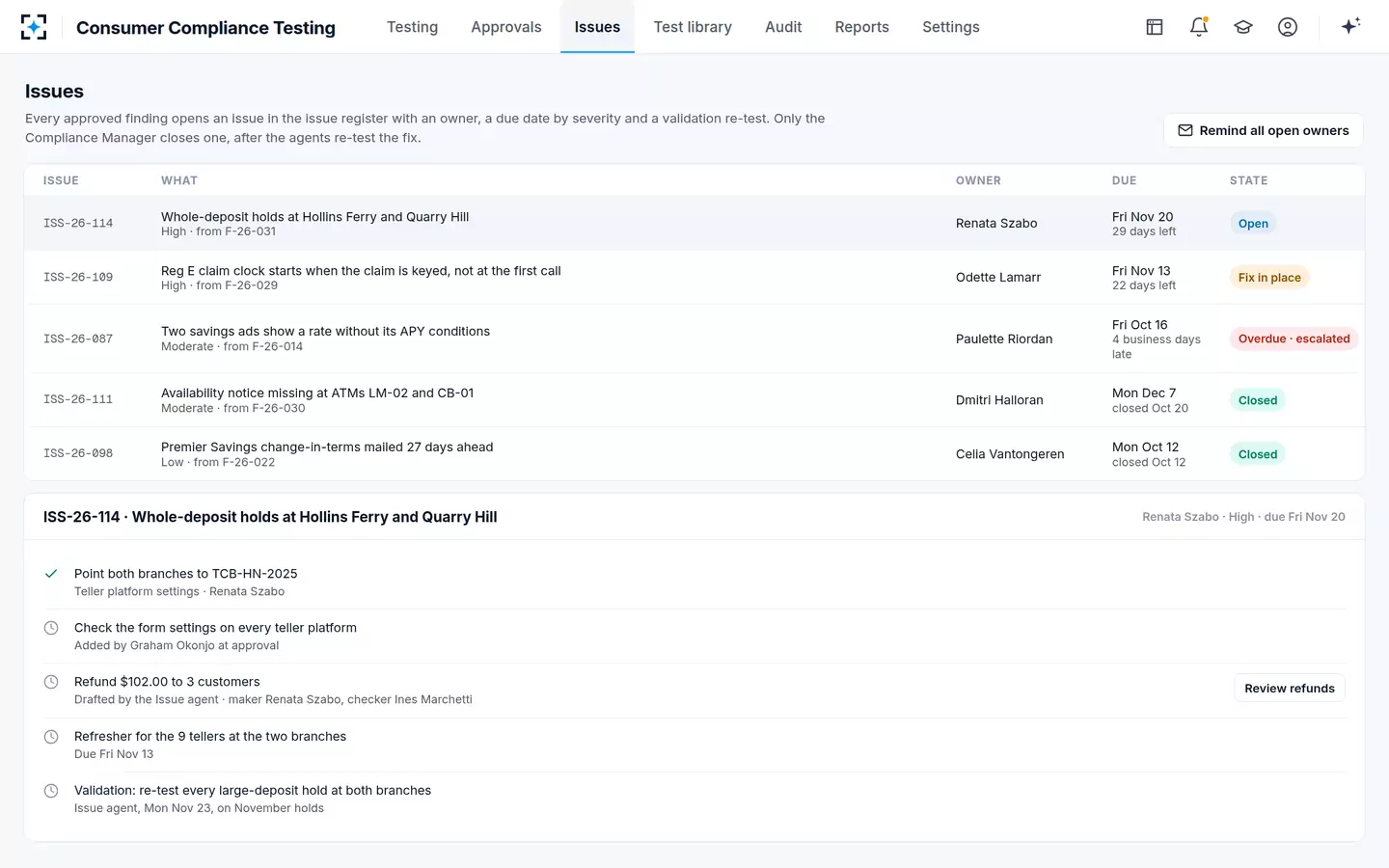Click clock icon beside Check the form settings

point(51,628)
